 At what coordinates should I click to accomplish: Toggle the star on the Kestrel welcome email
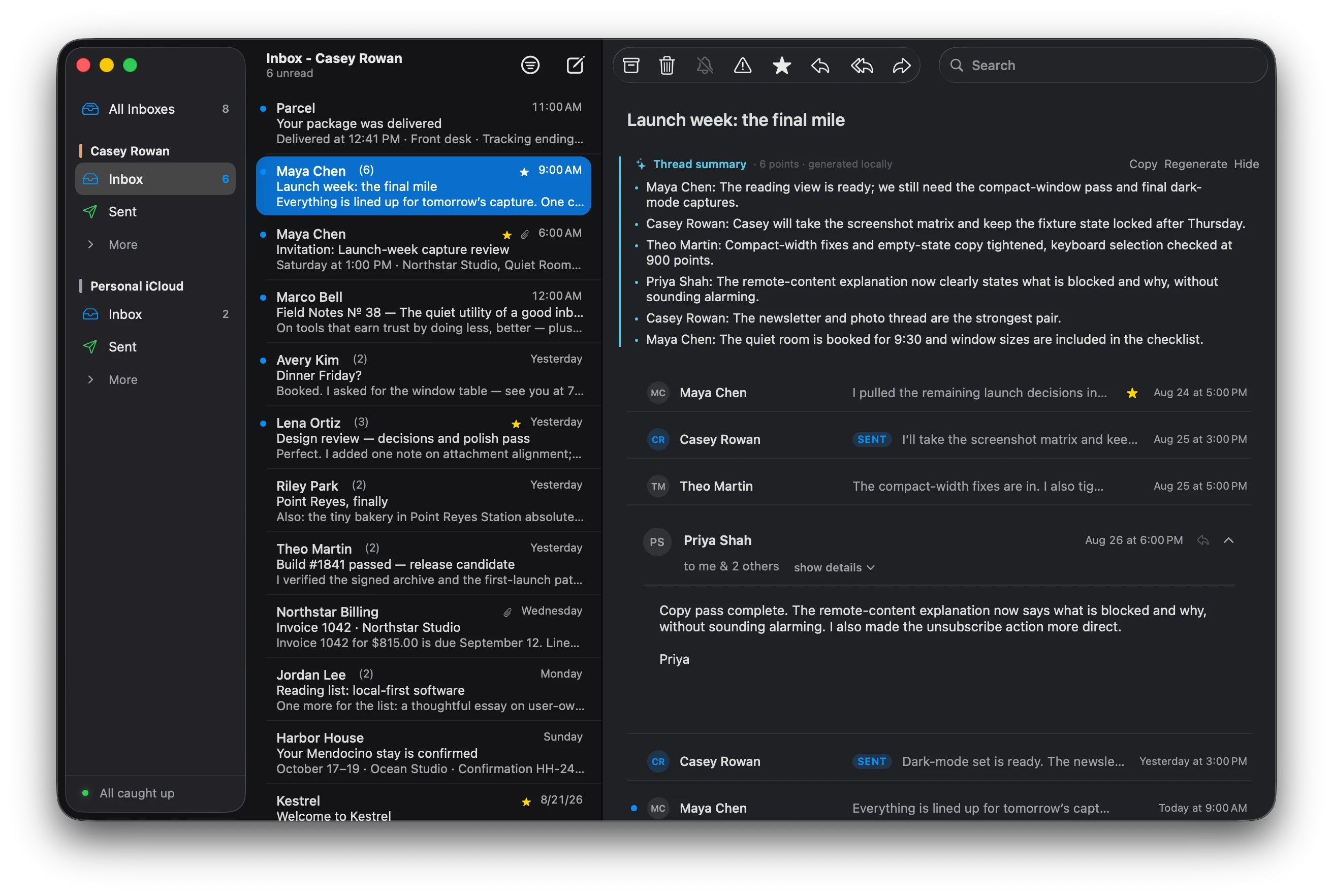[526, 802]
